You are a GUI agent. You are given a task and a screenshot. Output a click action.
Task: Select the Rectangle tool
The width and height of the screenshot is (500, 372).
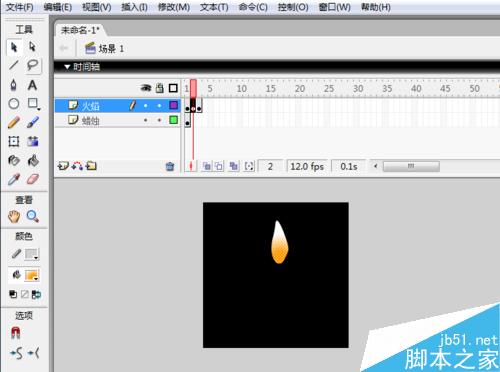click(x=33, y=104)
